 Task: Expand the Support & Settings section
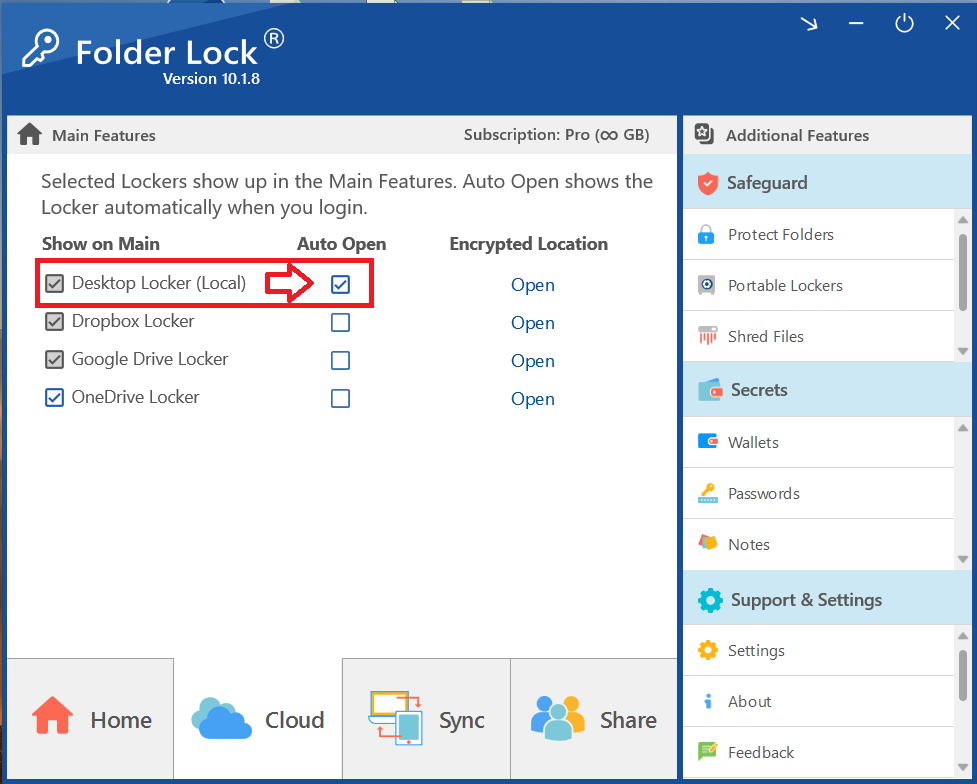tap(805, 598)
